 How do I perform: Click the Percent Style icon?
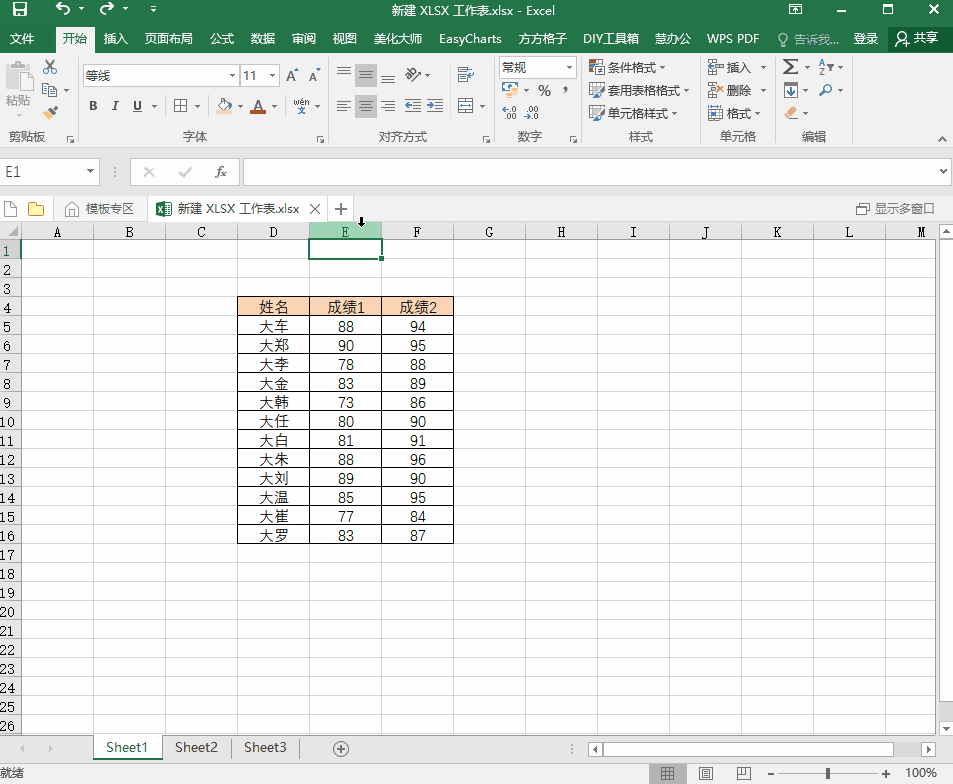[x=544, y=91]
